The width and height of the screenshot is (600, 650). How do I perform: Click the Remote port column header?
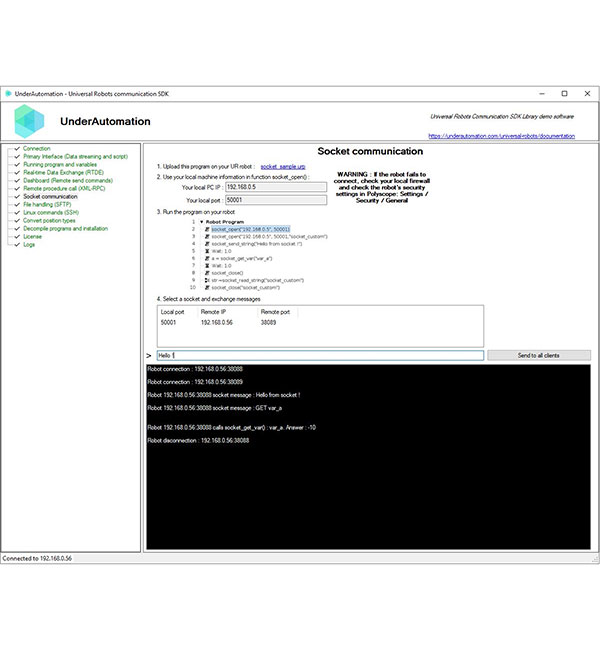point(275,312)
